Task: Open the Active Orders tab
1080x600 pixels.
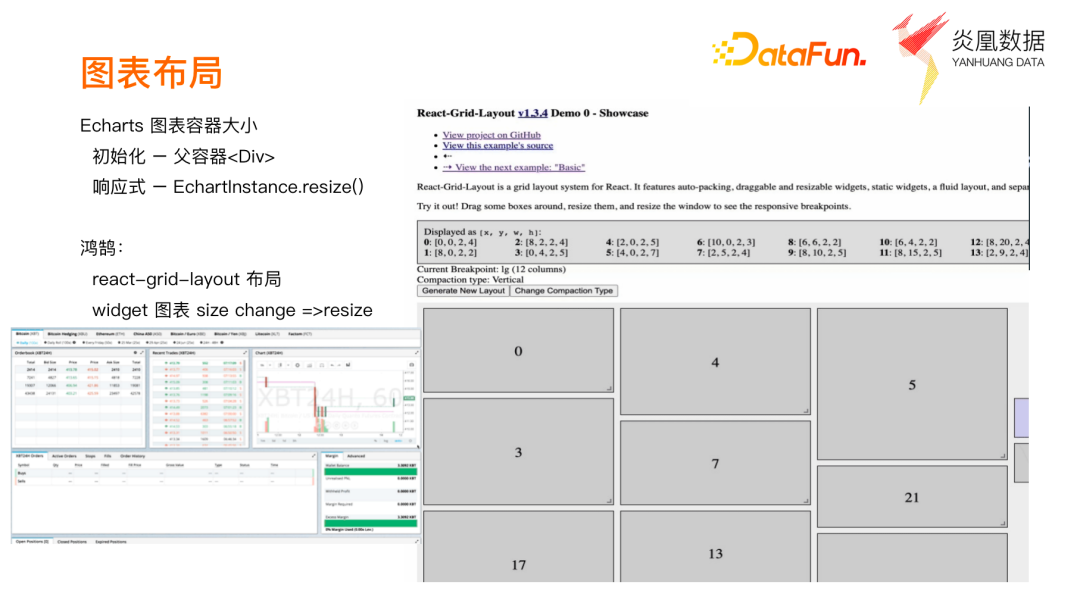Action: [64, 456]
